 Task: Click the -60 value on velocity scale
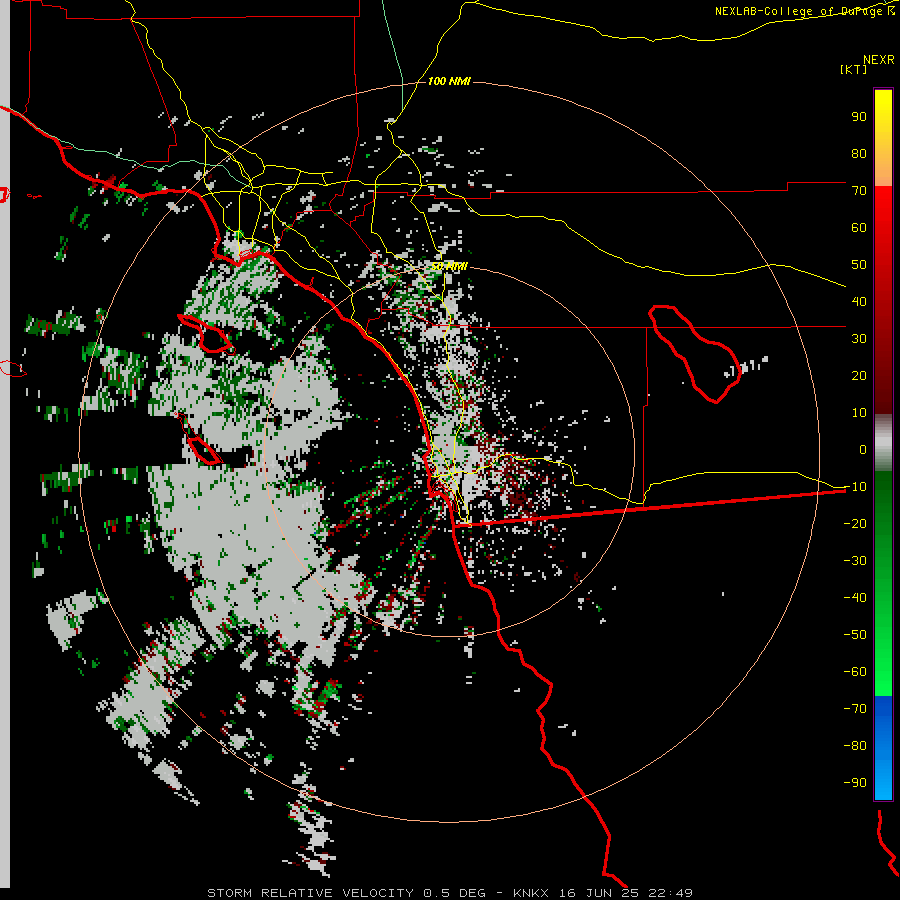855,672
